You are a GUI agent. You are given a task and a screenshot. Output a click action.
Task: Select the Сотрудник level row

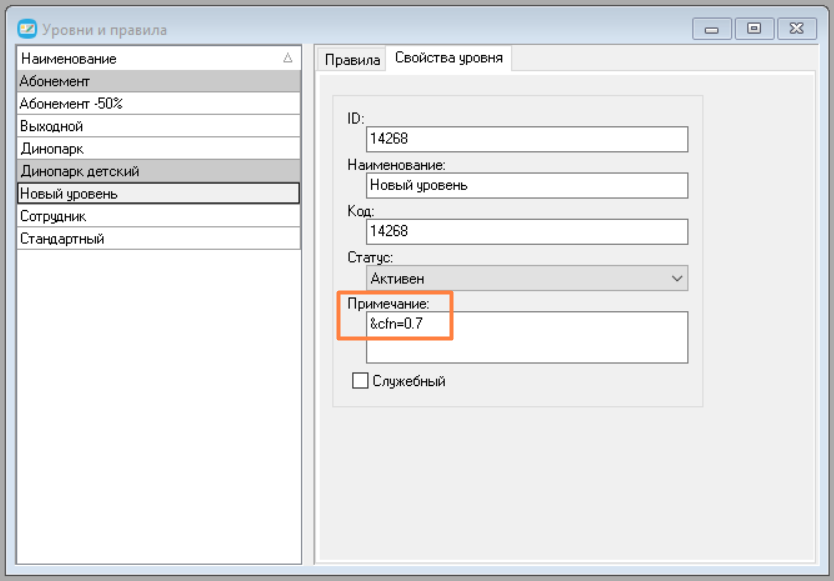pos(159,216)
